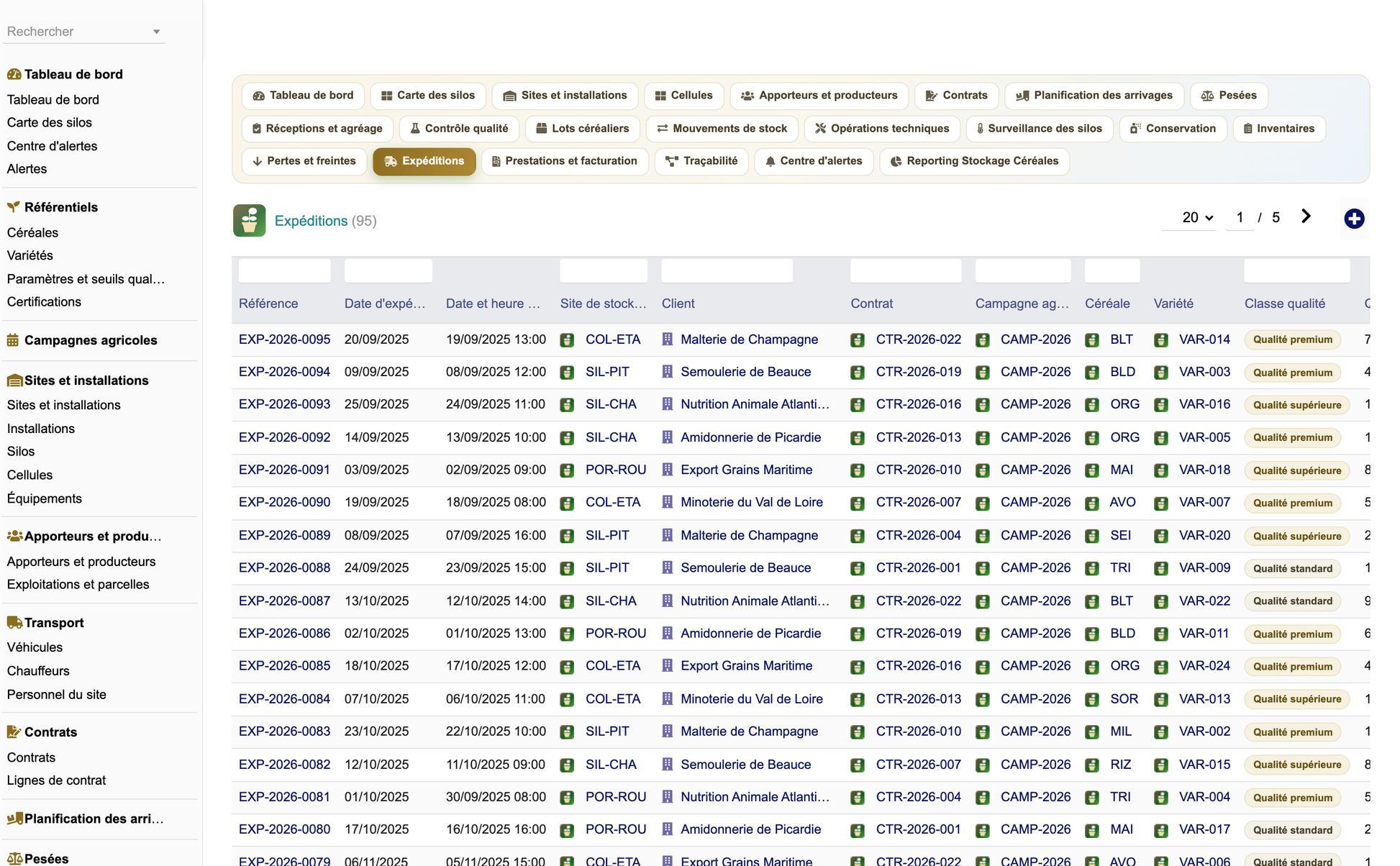The width and height of the screenshot is (1400, 866).
Task: Click building icon beside Export Grains Maritime in EXP-2026-0091 row
Action: point(668,470)
